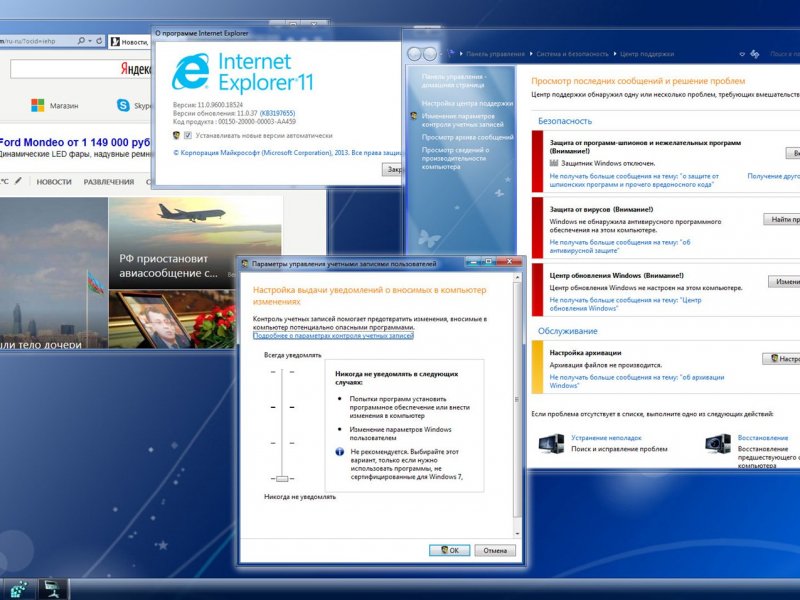800x600 pixels.
Task: Click OK in the UAC settings dialog
Action: (x=449, y=550)
